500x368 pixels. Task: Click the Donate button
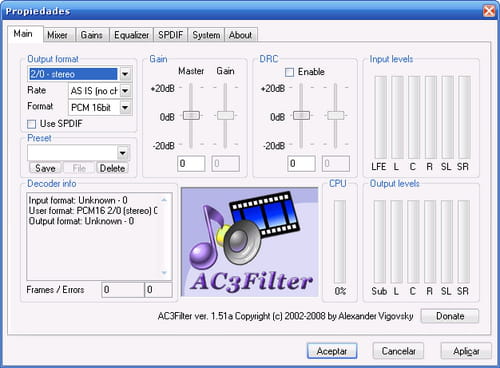[450, 316]
